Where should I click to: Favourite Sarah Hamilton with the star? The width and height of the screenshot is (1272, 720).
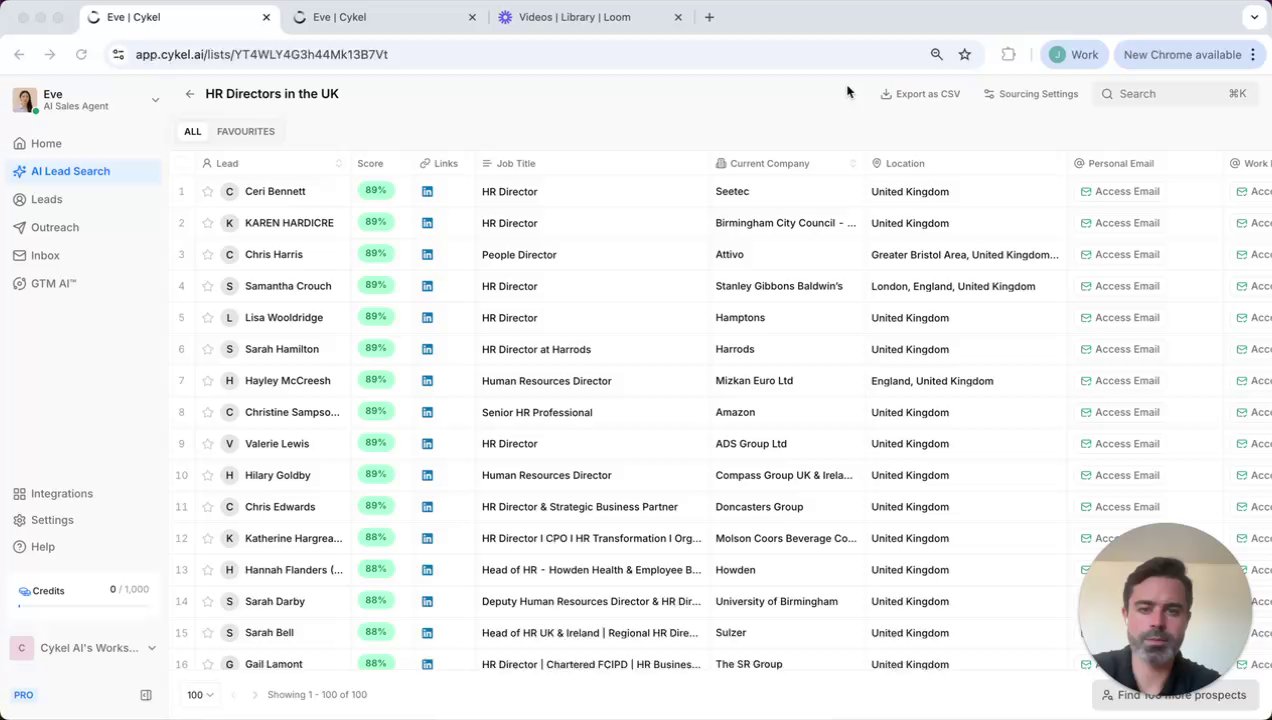tap(207, 349)
